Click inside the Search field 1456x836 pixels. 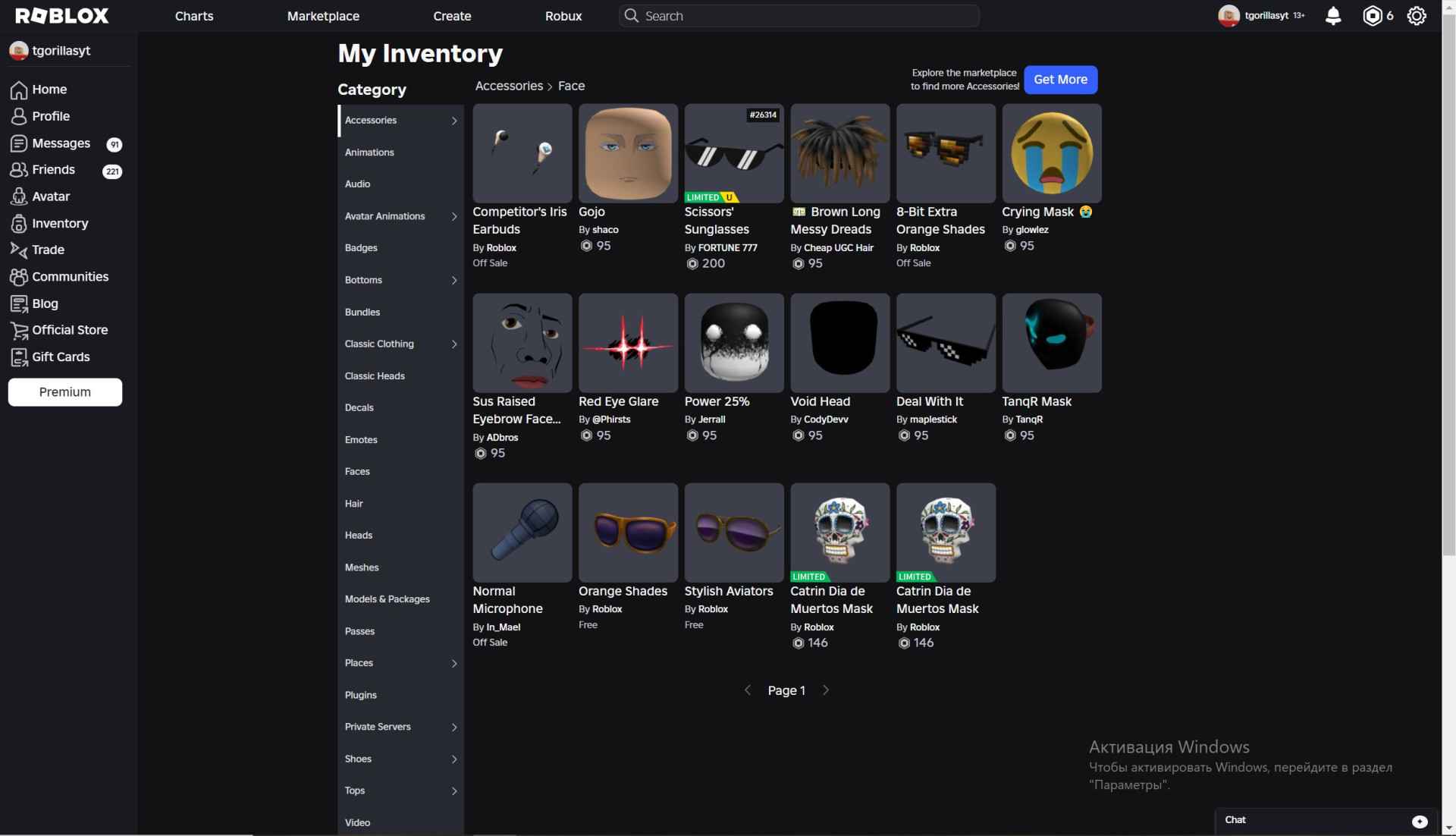tap(804, 16)
